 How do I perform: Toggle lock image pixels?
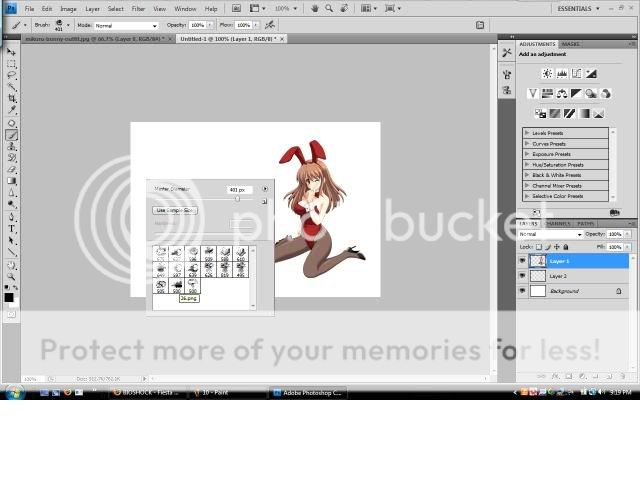click(x=548, y=247)
